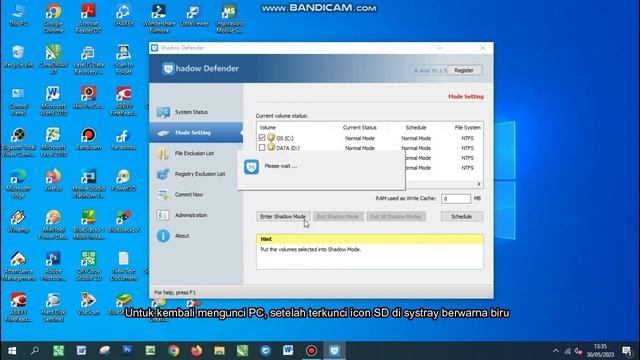The image size is (640, 360).
Task: Check the DATA (D:) volume checkbox
Action: tap(262, 148)
